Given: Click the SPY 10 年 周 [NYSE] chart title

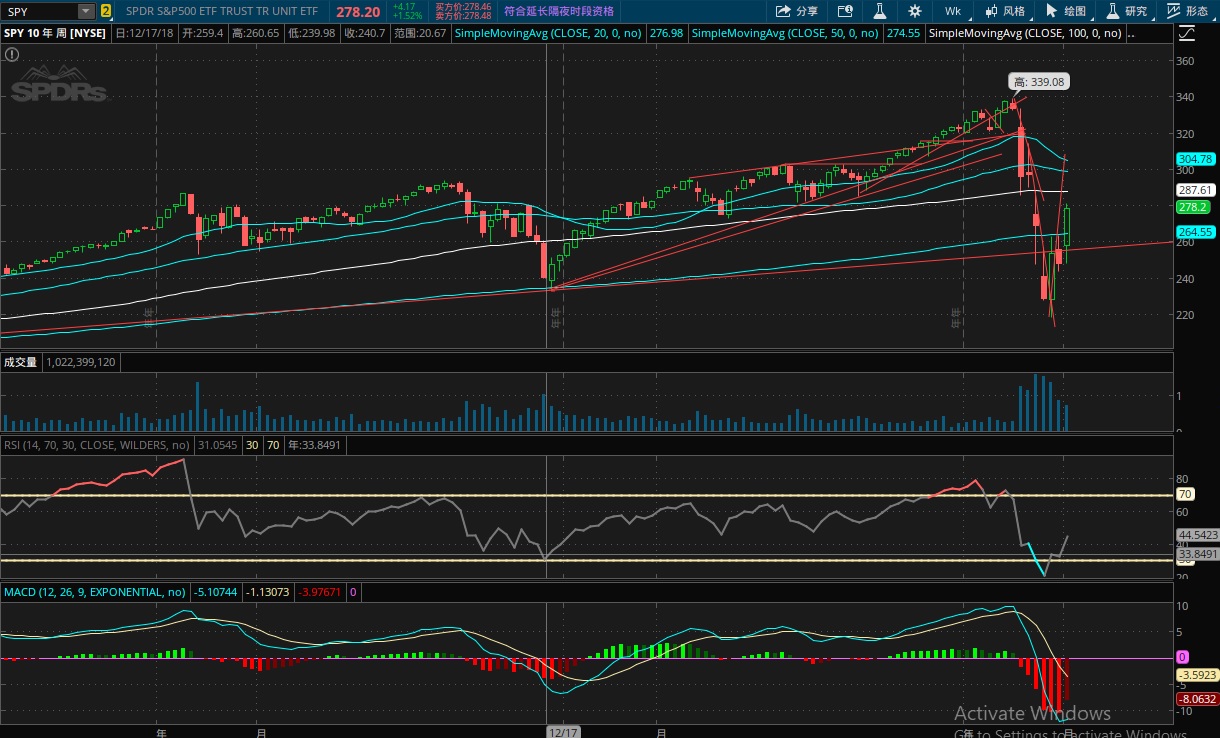Looking at the screenshot, I should tap(56, 33).
